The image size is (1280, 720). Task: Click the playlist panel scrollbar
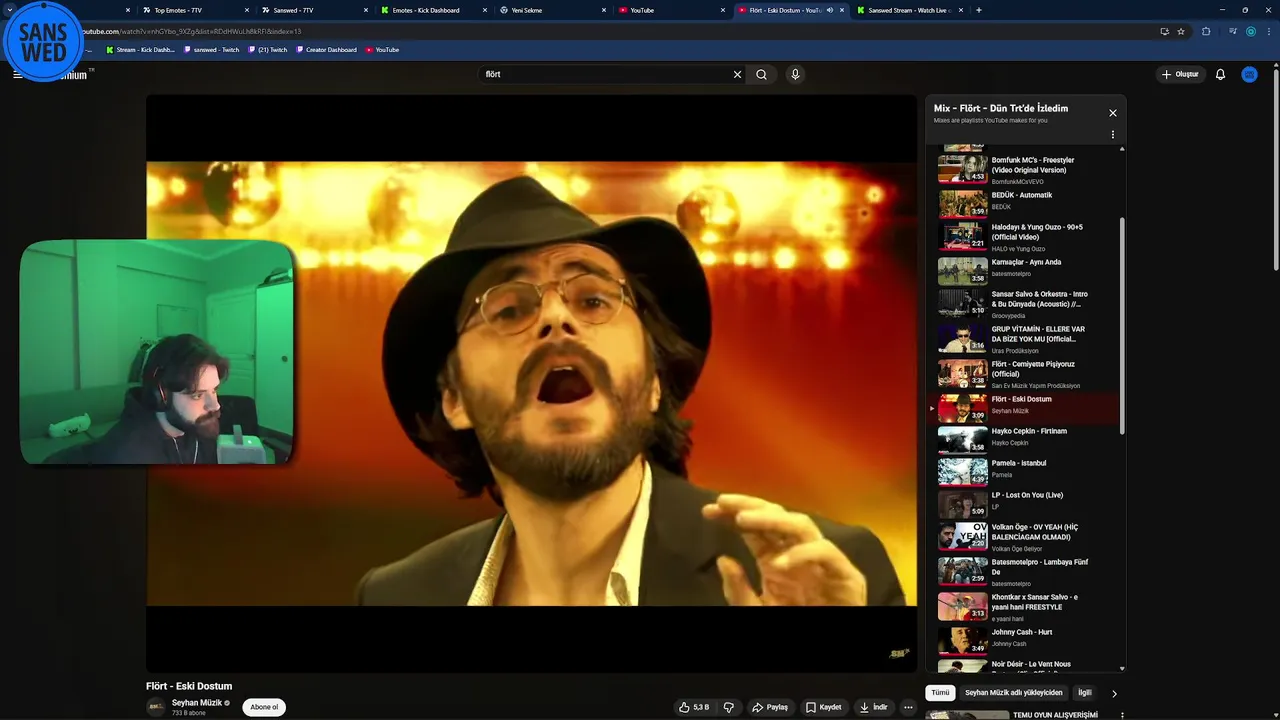tap(1122, 325)
